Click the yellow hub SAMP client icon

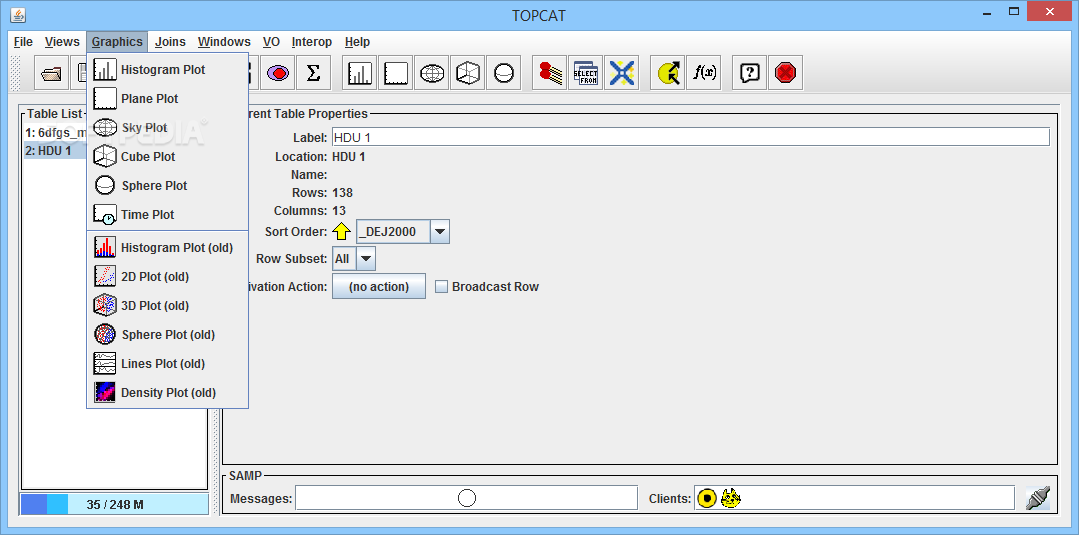tap(707, 498)
